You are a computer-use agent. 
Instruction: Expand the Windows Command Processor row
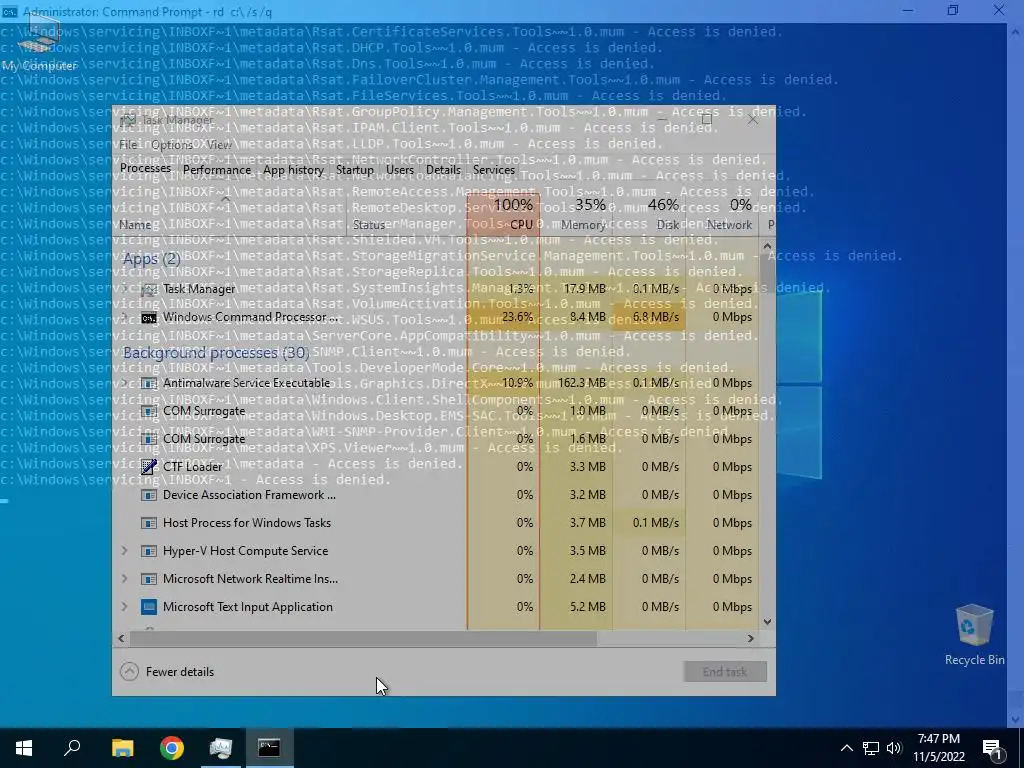[x=125, y=317]
